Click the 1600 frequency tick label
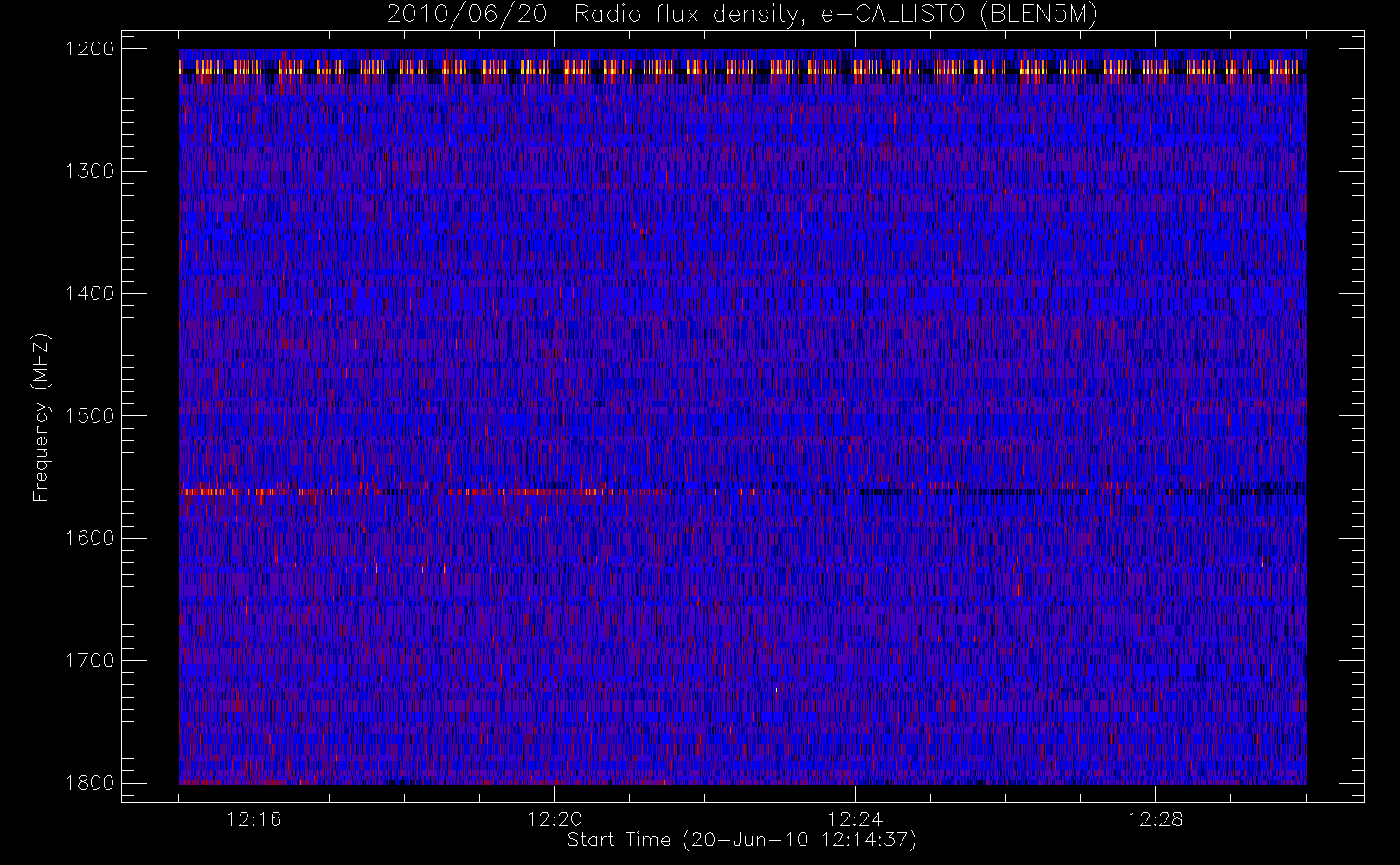This screenshot has width=1400, height=865. (x=90, y=538)
